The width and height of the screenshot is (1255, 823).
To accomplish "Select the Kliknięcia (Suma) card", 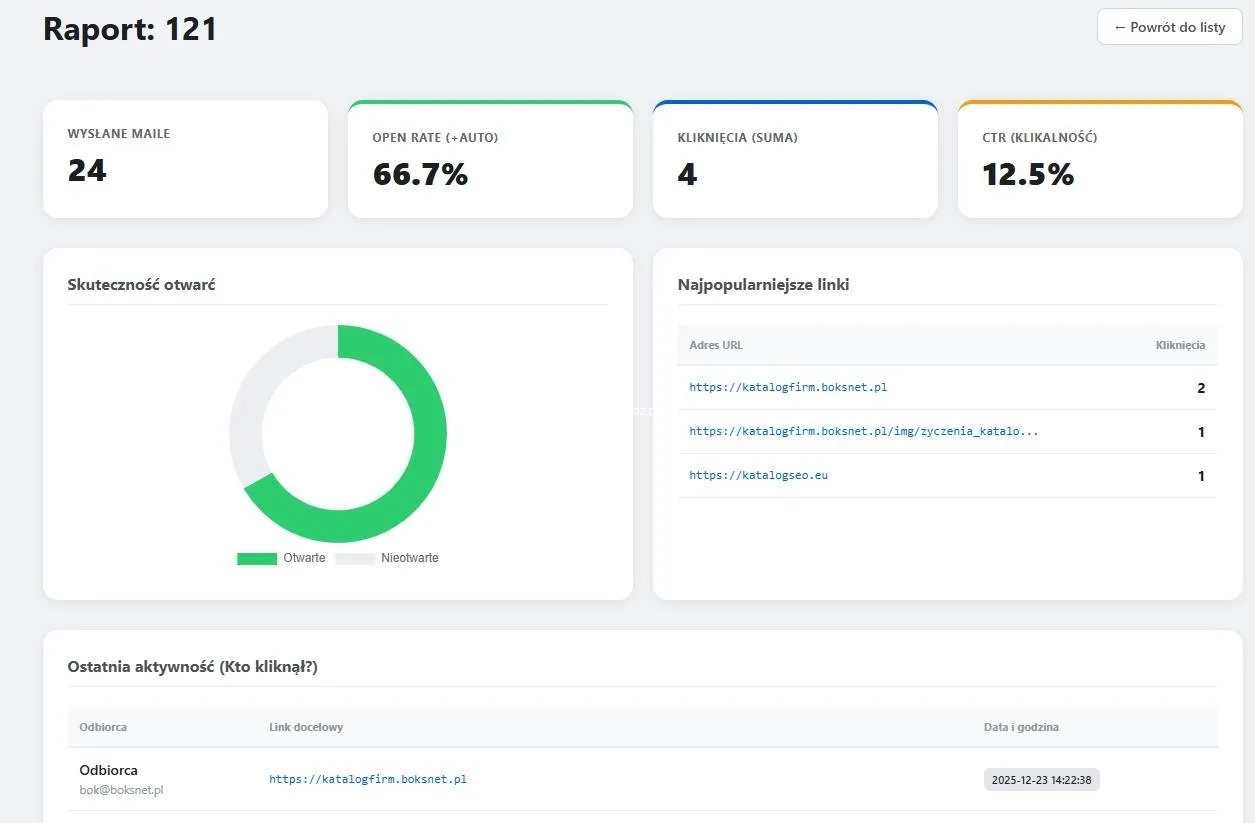I will [x=795, y=159].
